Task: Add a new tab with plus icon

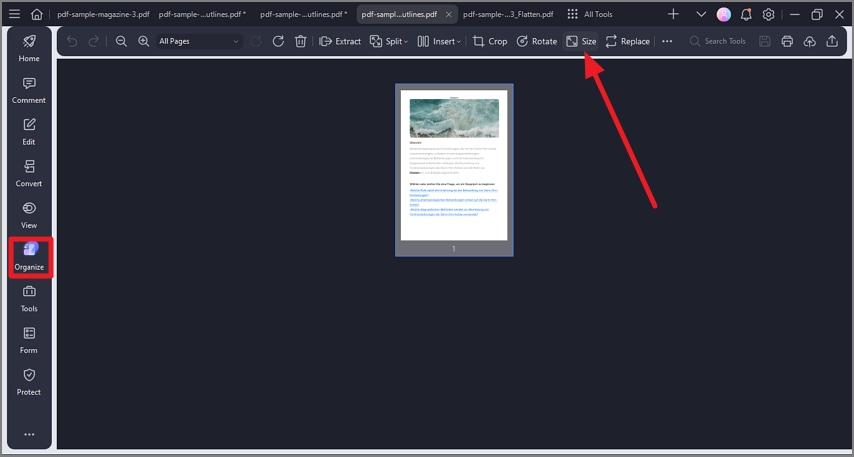Action: pyautogui.click(x=674, y=14)
